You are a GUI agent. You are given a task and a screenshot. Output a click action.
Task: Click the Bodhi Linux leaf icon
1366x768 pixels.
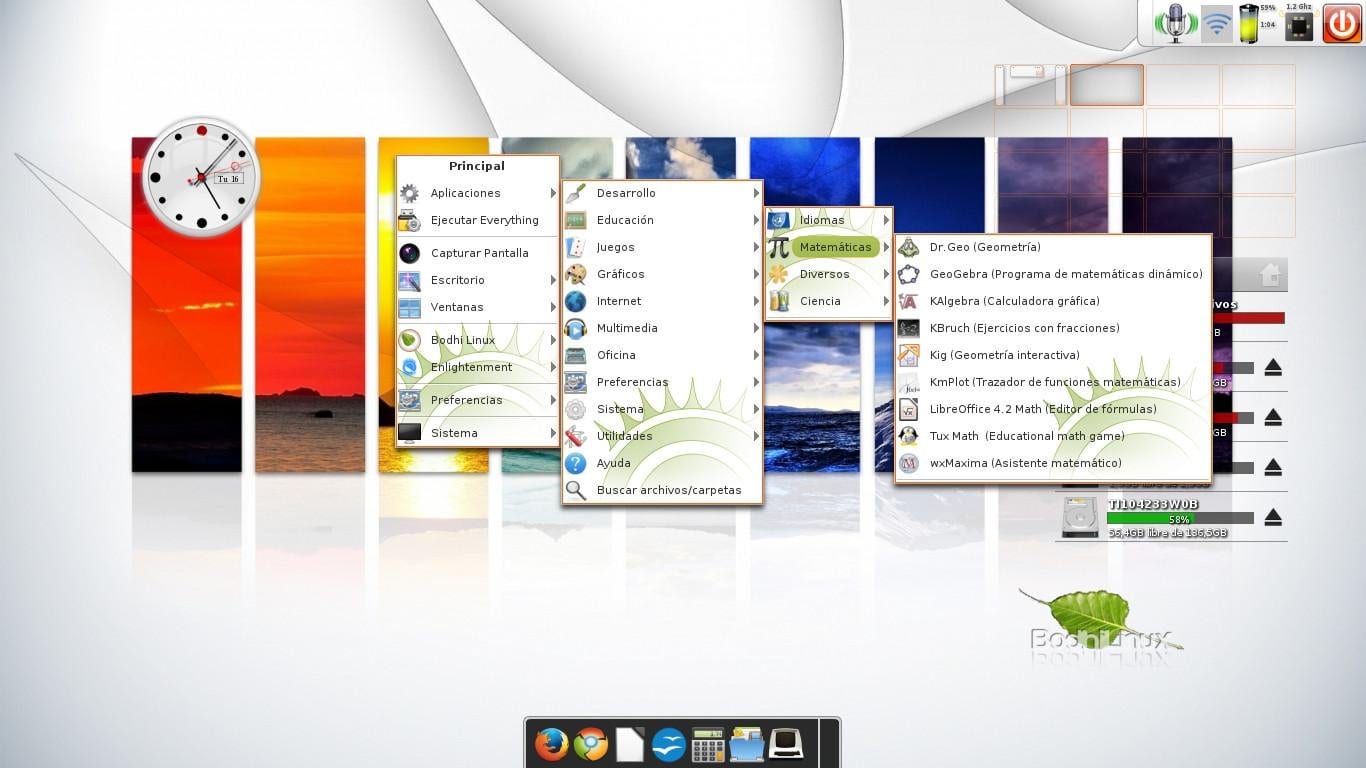click(409, 340)
